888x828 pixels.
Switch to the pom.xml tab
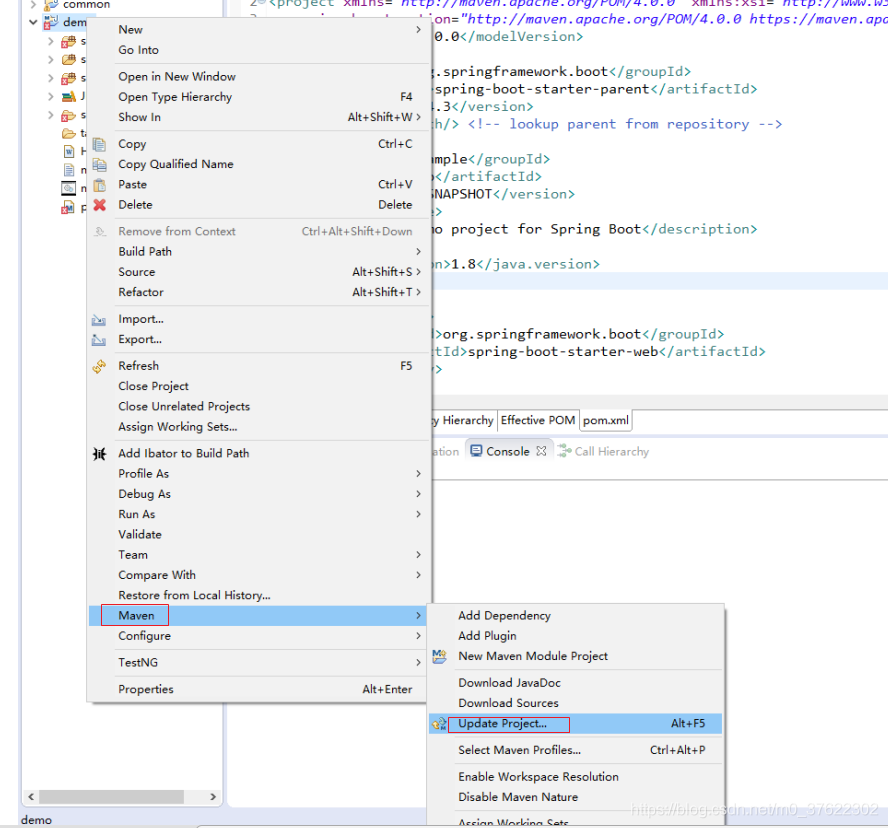[x=605, y=420]
